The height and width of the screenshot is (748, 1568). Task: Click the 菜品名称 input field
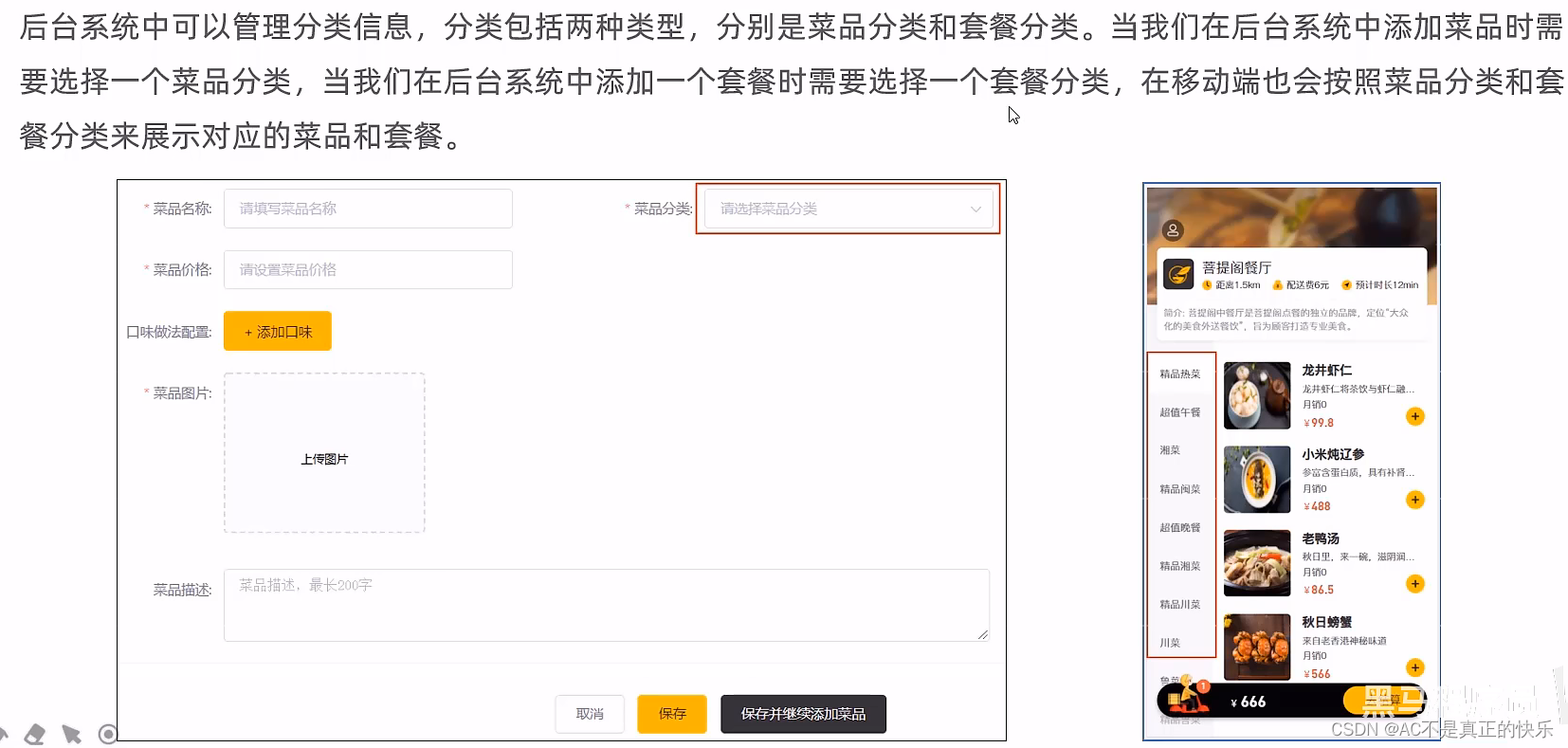[x=368, y=209]
